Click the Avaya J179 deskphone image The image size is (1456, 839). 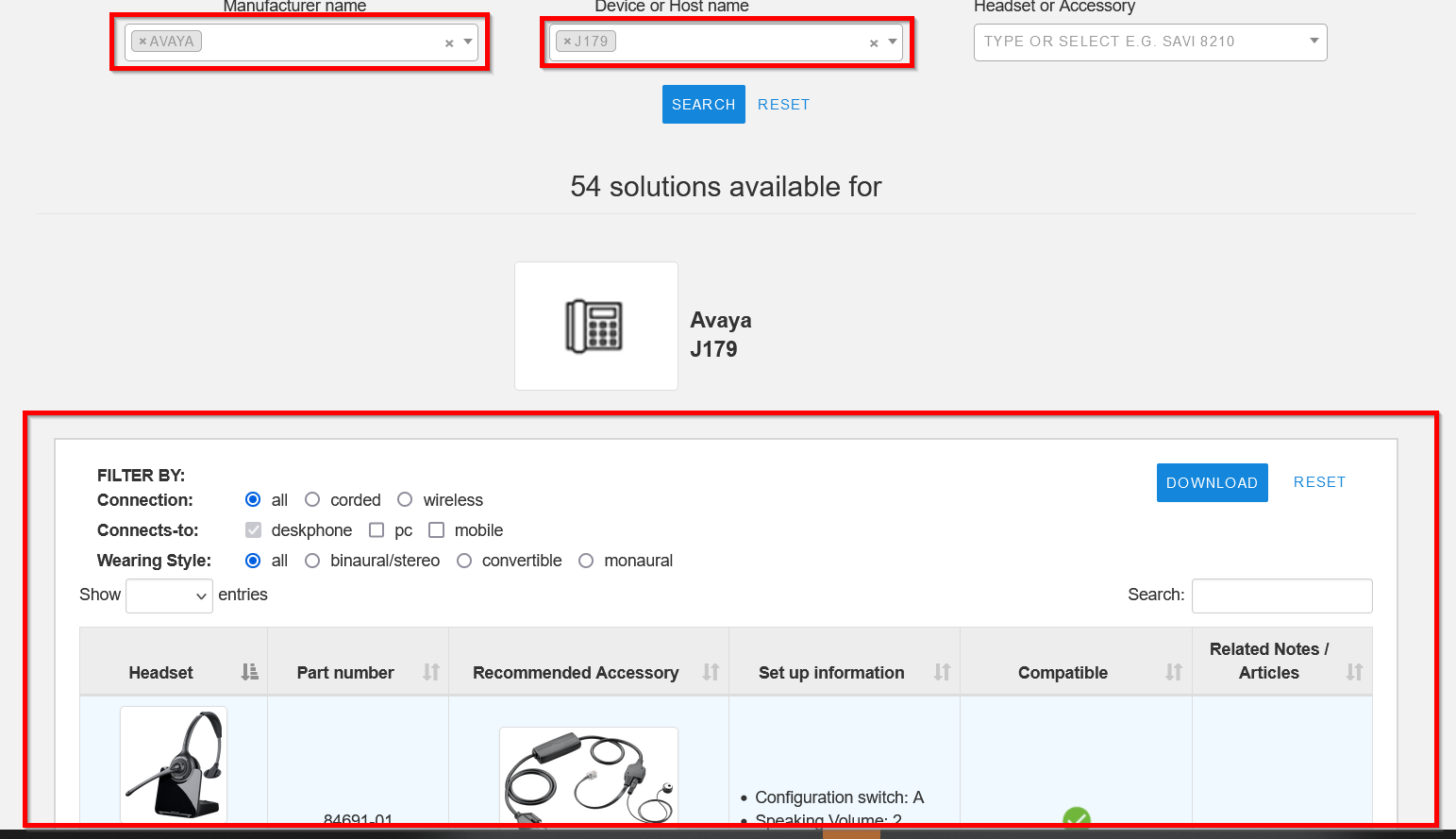tap(595, 326)
